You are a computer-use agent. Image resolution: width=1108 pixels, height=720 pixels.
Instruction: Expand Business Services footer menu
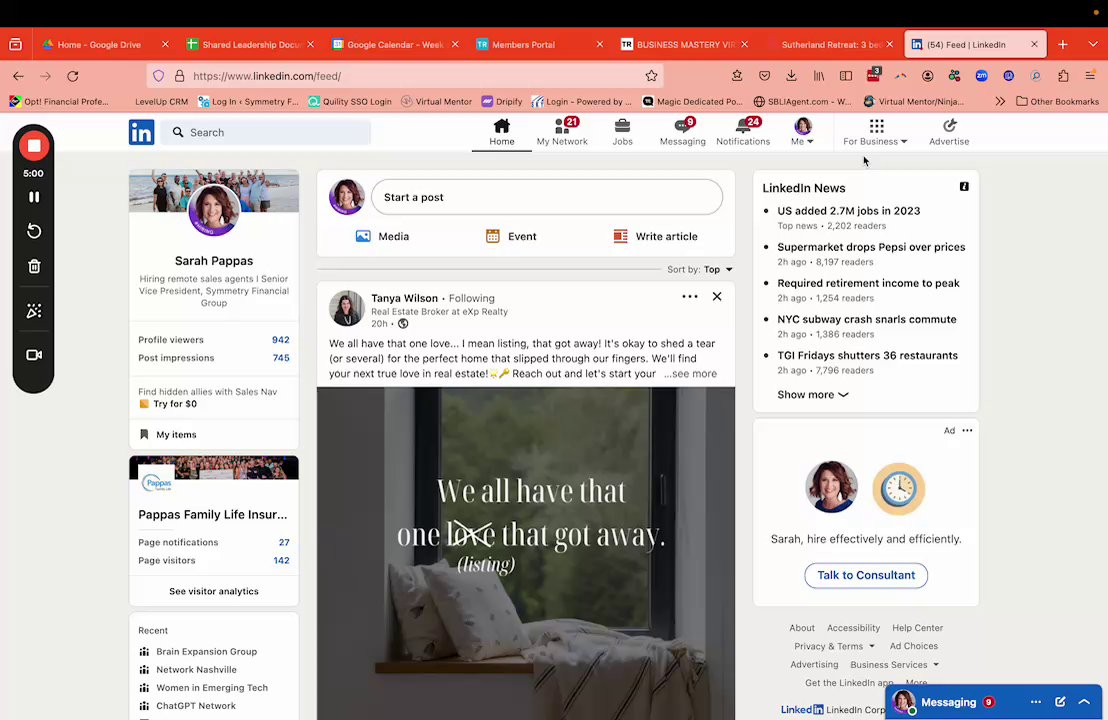(895, 664)
